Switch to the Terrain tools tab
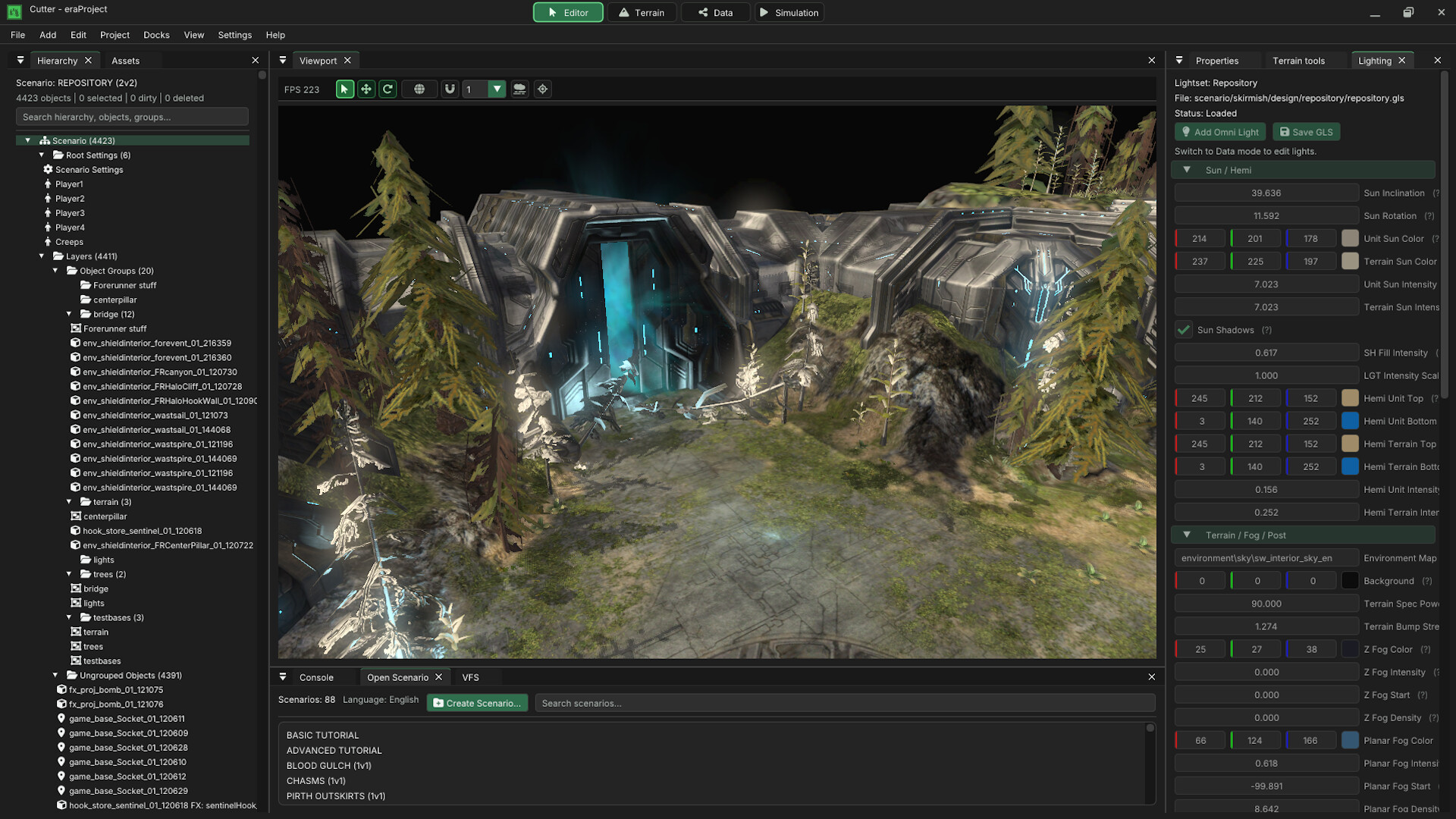This screenshot has width=1456, height=819. (x=1298, y=61)
